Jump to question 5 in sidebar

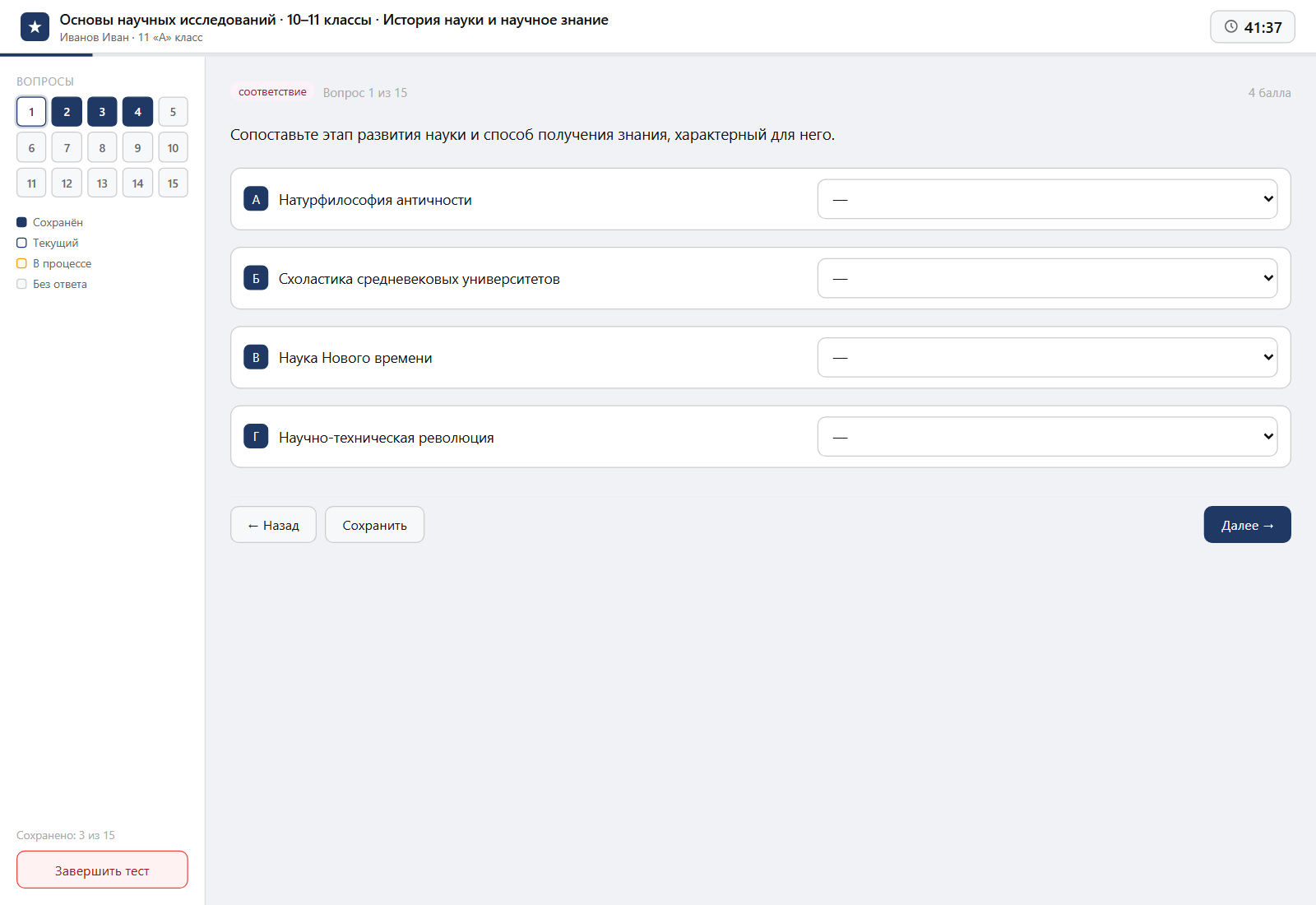[173, 112]
